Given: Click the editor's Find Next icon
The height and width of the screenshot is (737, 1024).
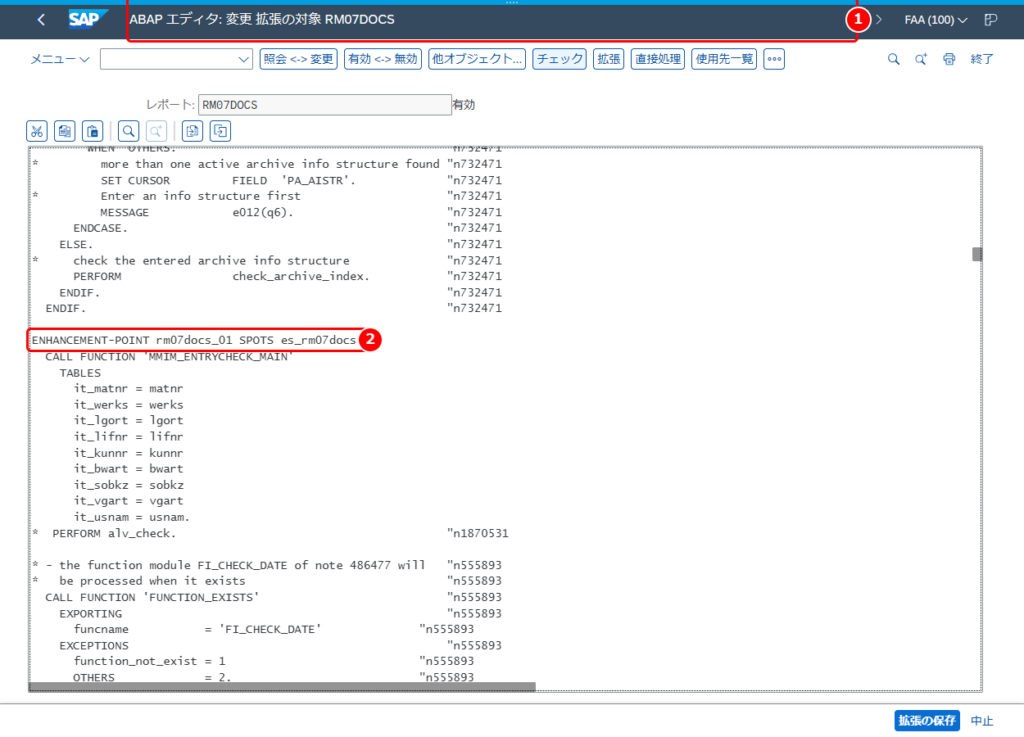Looking at the screenshot, I should click(x=157, y=131).
